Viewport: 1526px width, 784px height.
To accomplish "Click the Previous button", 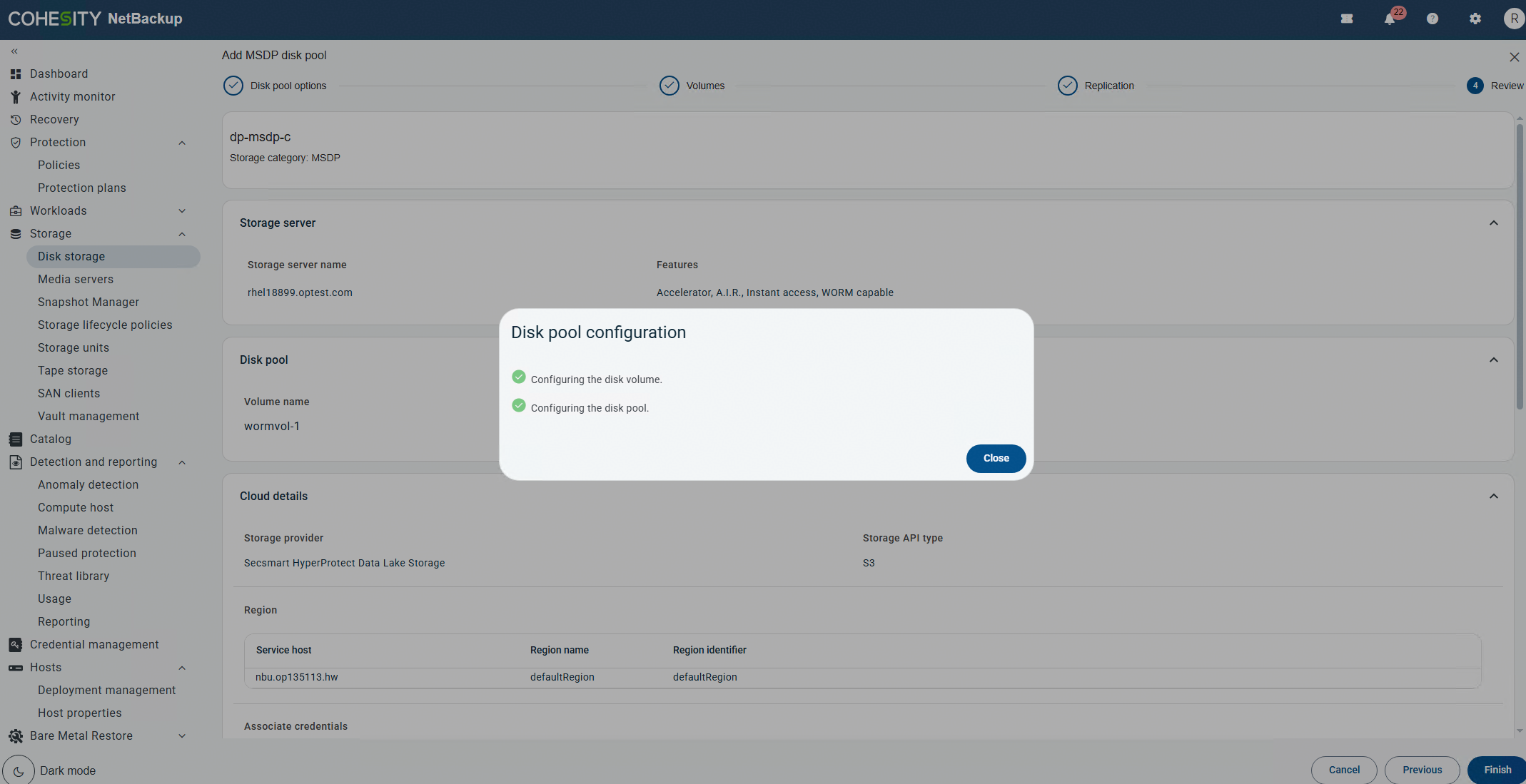I will click(1422, 770).
